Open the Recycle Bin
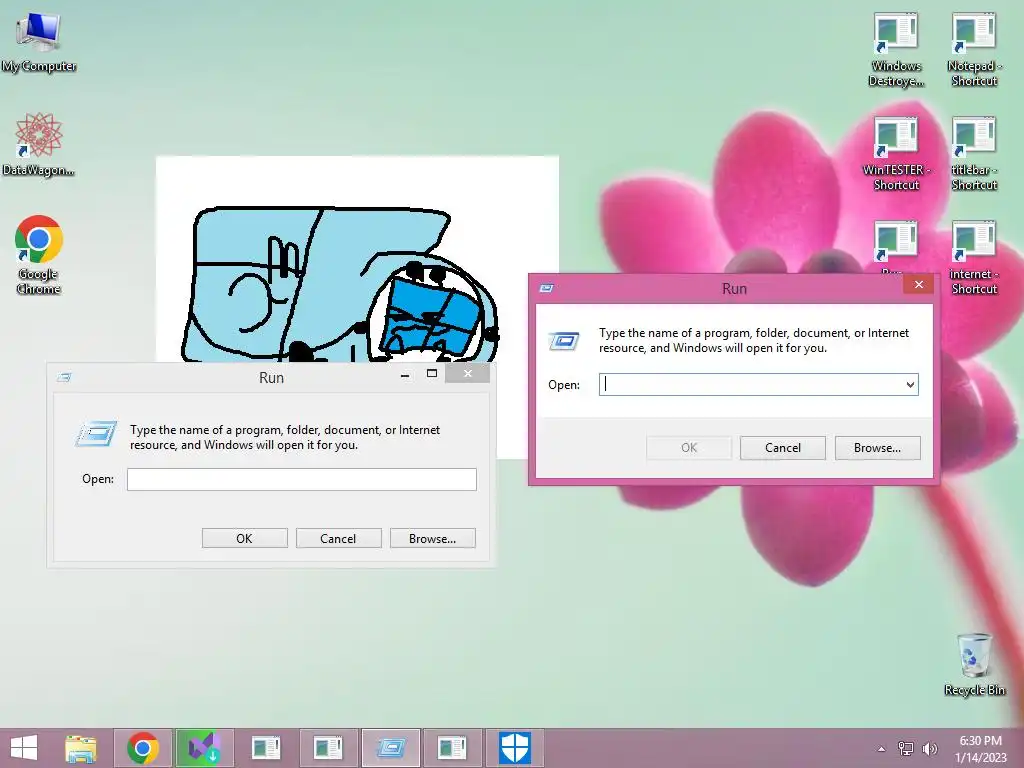 [x=974, y=664]
